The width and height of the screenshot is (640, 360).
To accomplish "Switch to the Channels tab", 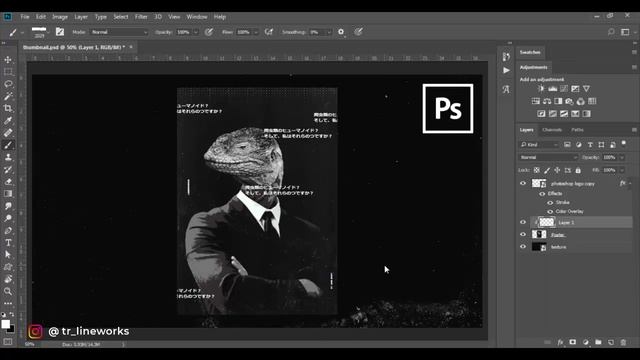I will point(552,130).
